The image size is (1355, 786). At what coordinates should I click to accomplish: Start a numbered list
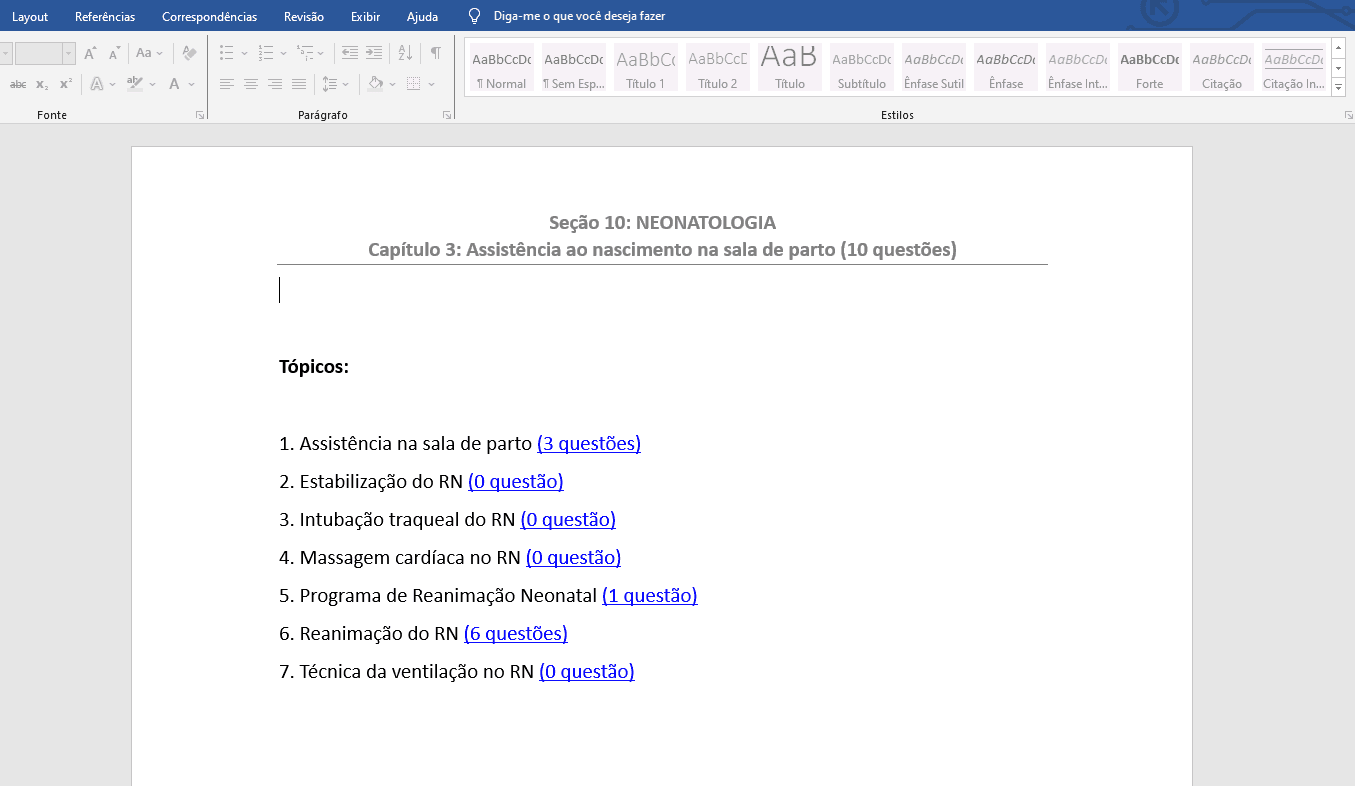click(265, 53)
